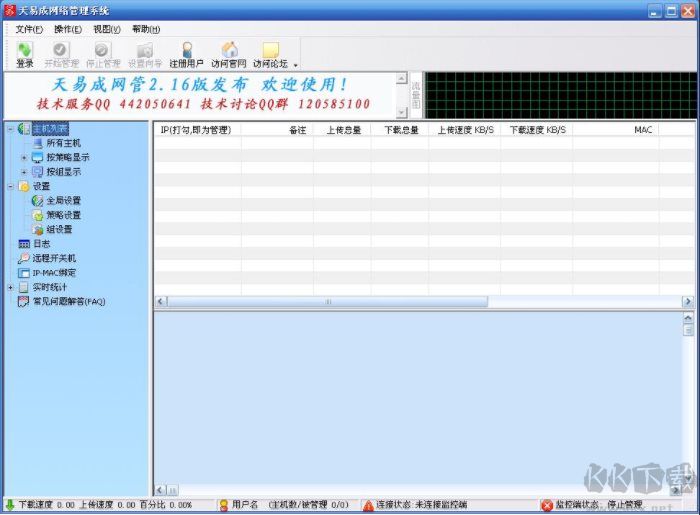Open 远程开关机 (remote power) in sidebar
Screen dimensions: 700x515
(x=53, y=258)
